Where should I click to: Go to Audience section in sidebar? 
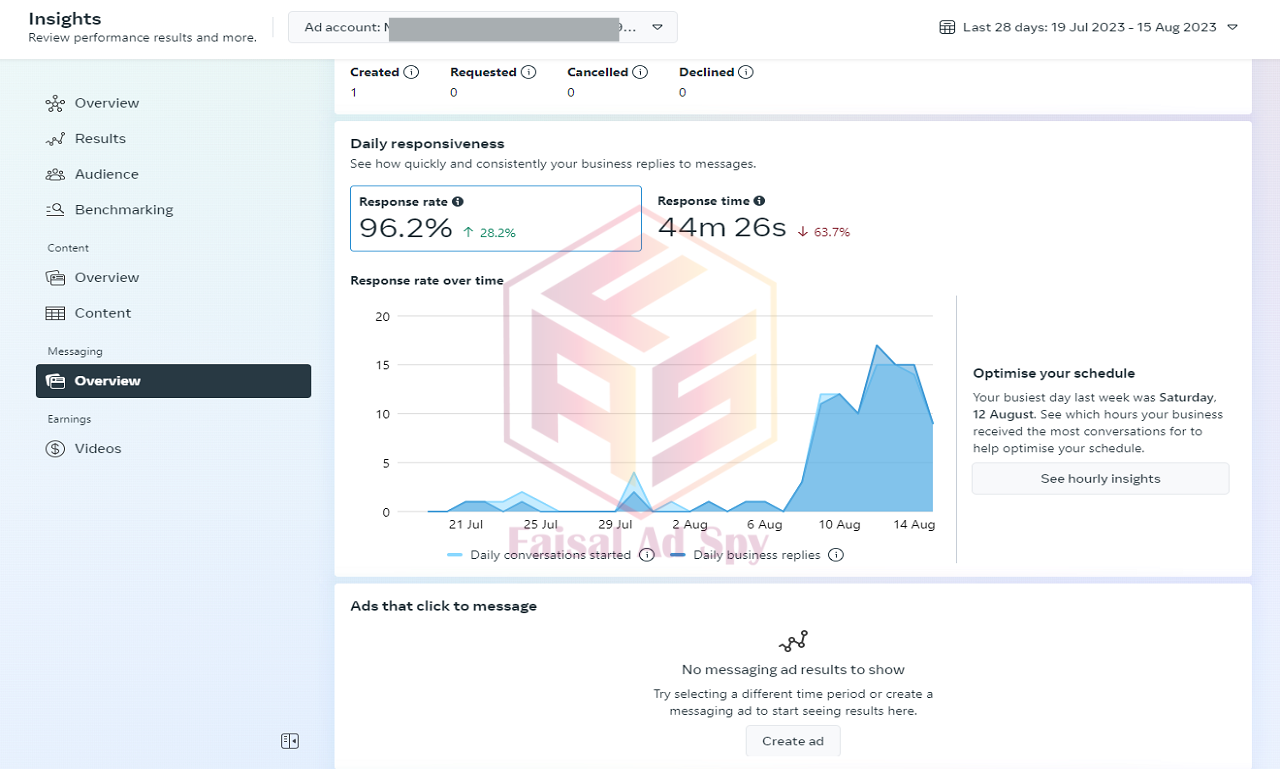[106, 174]
